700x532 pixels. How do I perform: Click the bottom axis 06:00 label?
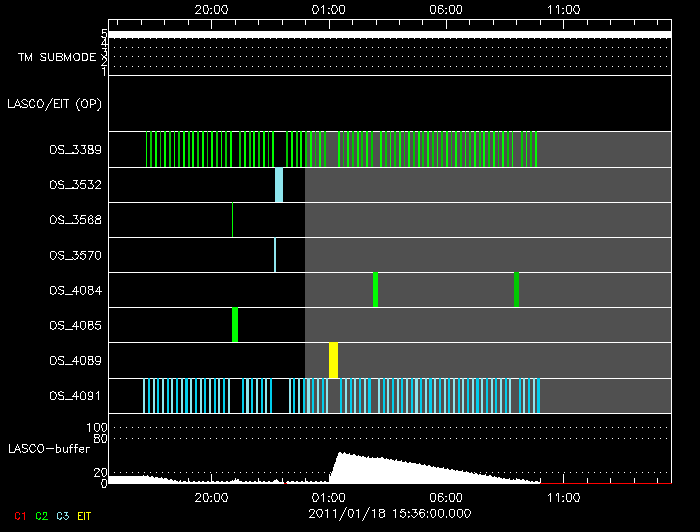[x=446, y=498]
